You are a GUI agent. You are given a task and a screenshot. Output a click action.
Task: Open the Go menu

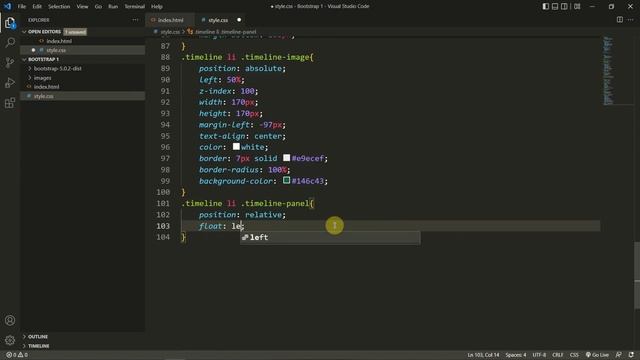(x=98, y=7)
